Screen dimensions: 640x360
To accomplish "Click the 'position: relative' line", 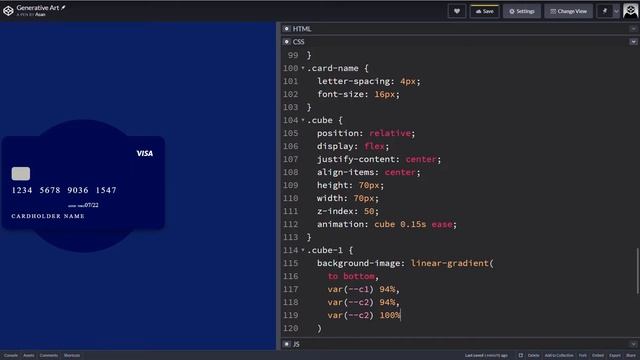I will tap(366, 133).
